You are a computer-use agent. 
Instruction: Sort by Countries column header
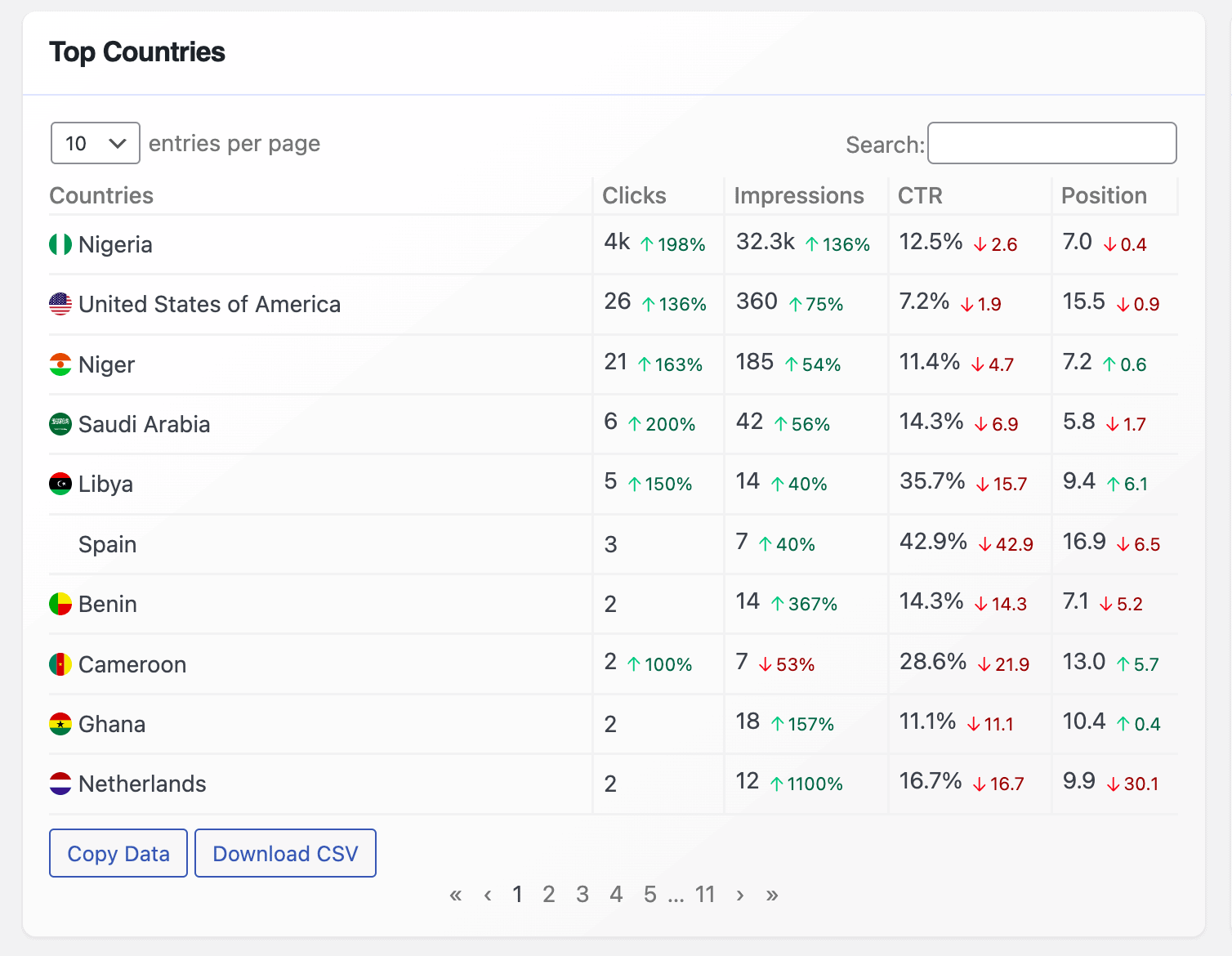[101, 196]
